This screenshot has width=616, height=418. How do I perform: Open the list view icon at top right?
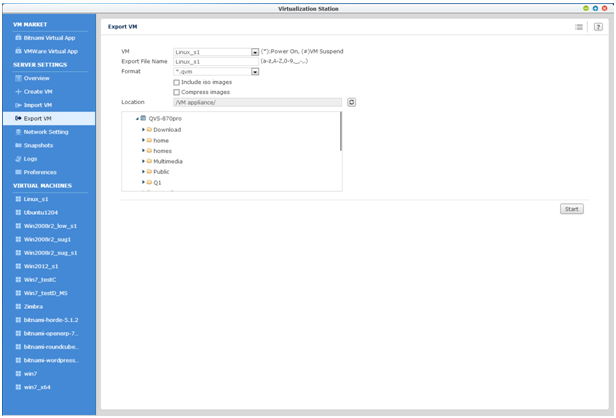point(579,27)
